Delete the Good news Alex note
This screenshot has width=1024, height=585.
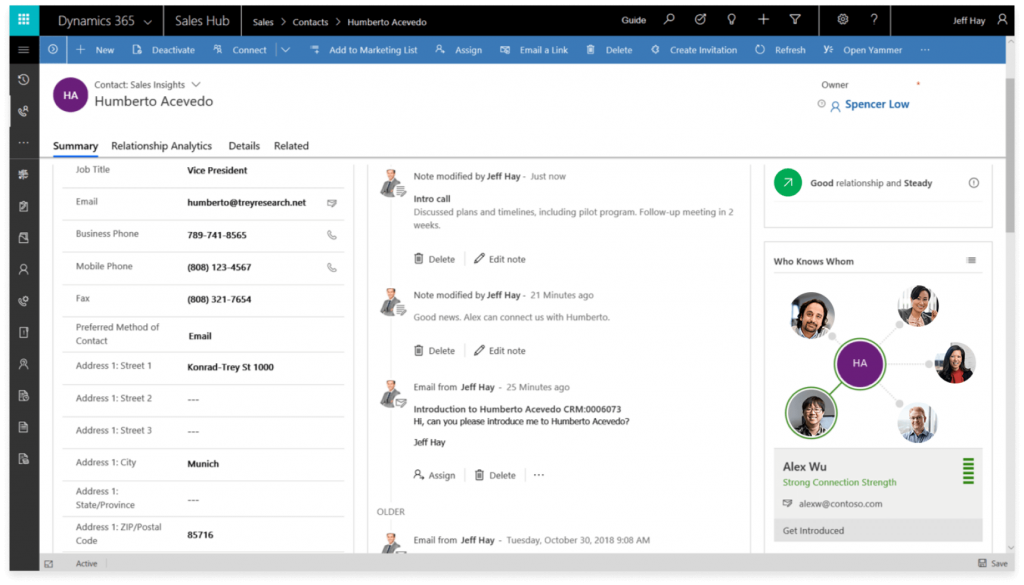tap(434, 351)
